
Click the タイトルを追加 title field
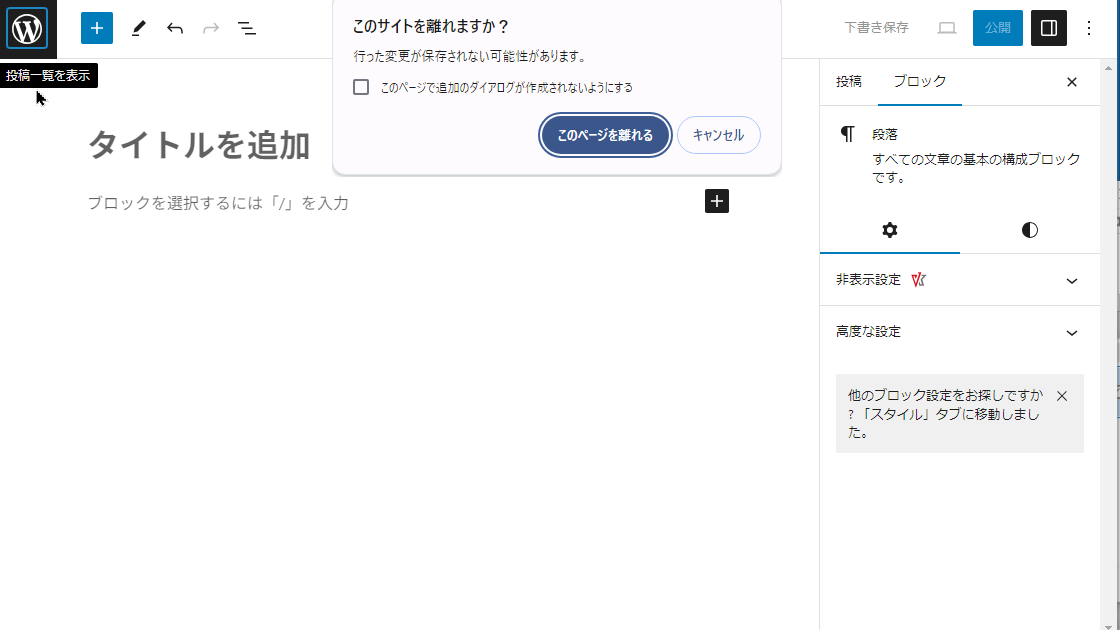[200, 146]
